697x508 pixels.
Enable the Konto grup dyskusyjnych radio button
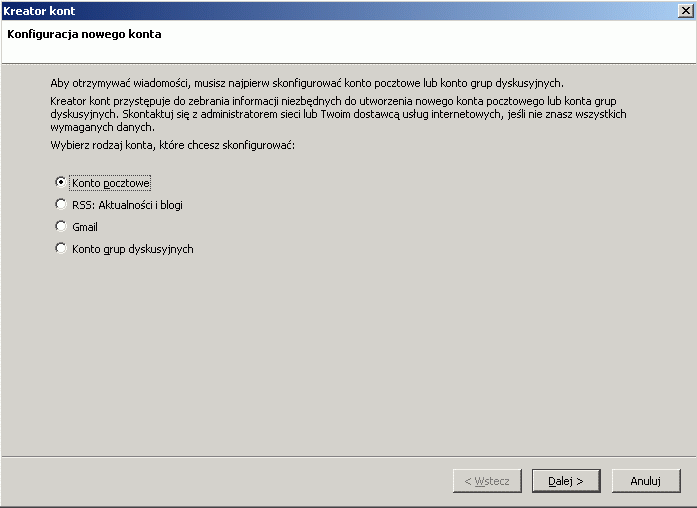pos(60,248)
